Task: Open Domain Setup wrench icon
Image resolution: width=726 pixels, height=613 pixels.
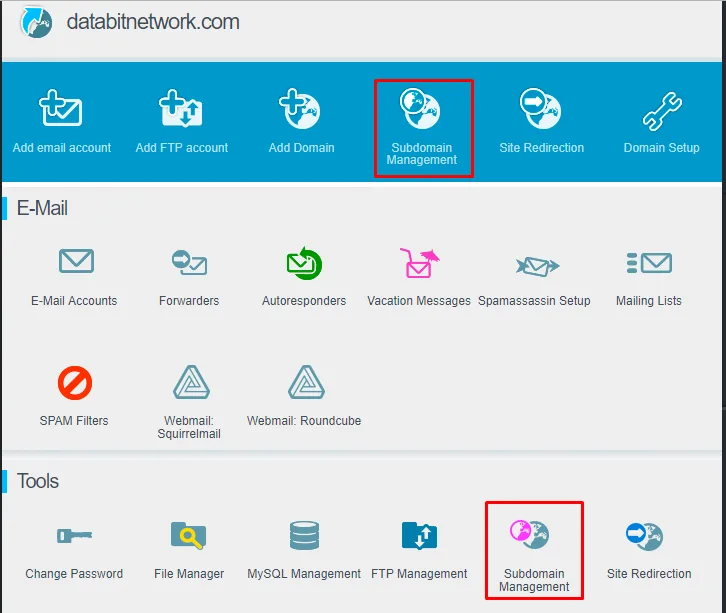Action: point(661,109)
